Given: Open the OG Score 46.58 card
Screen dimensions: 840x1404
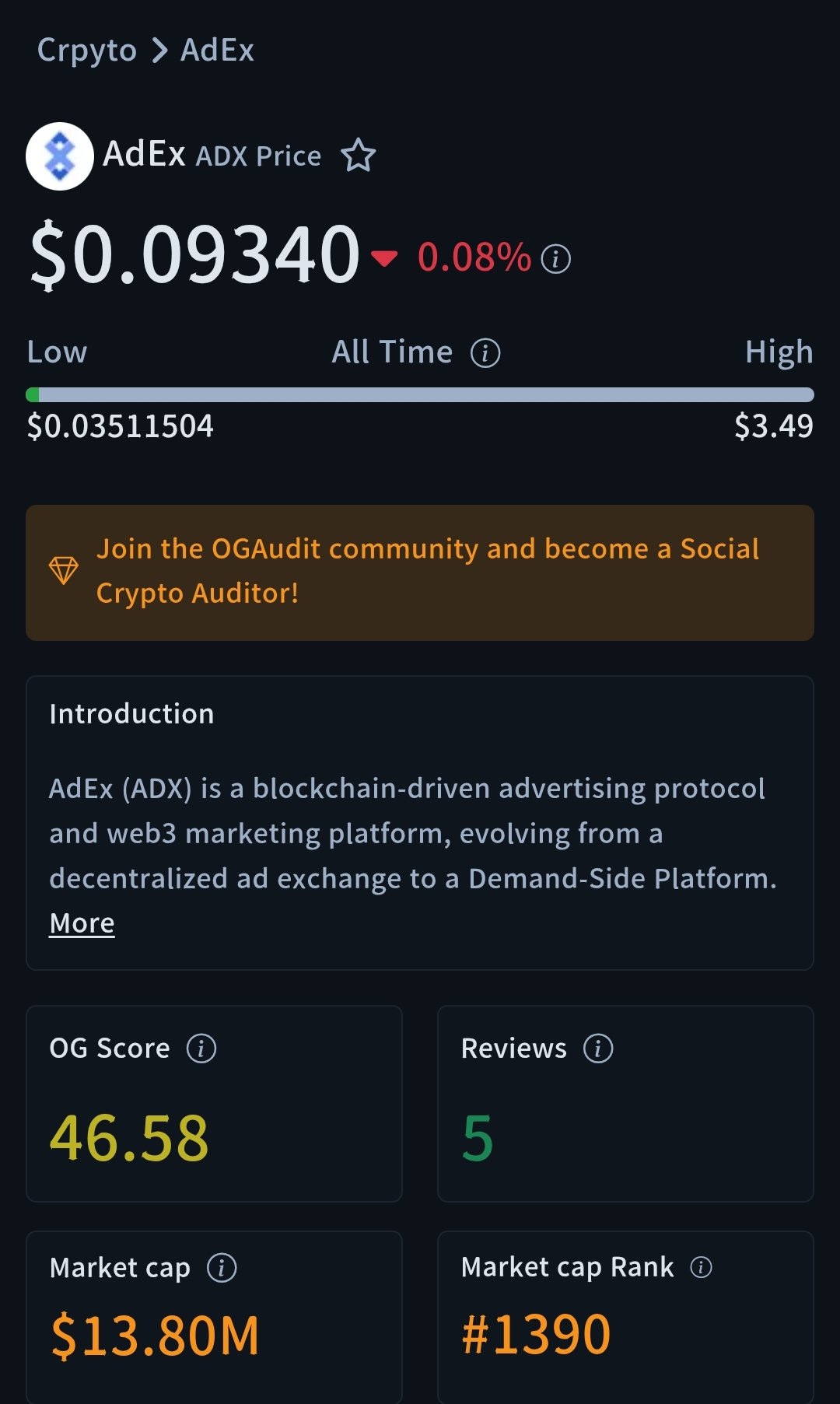Looking at the screenshot, I should click(214, 1103).
